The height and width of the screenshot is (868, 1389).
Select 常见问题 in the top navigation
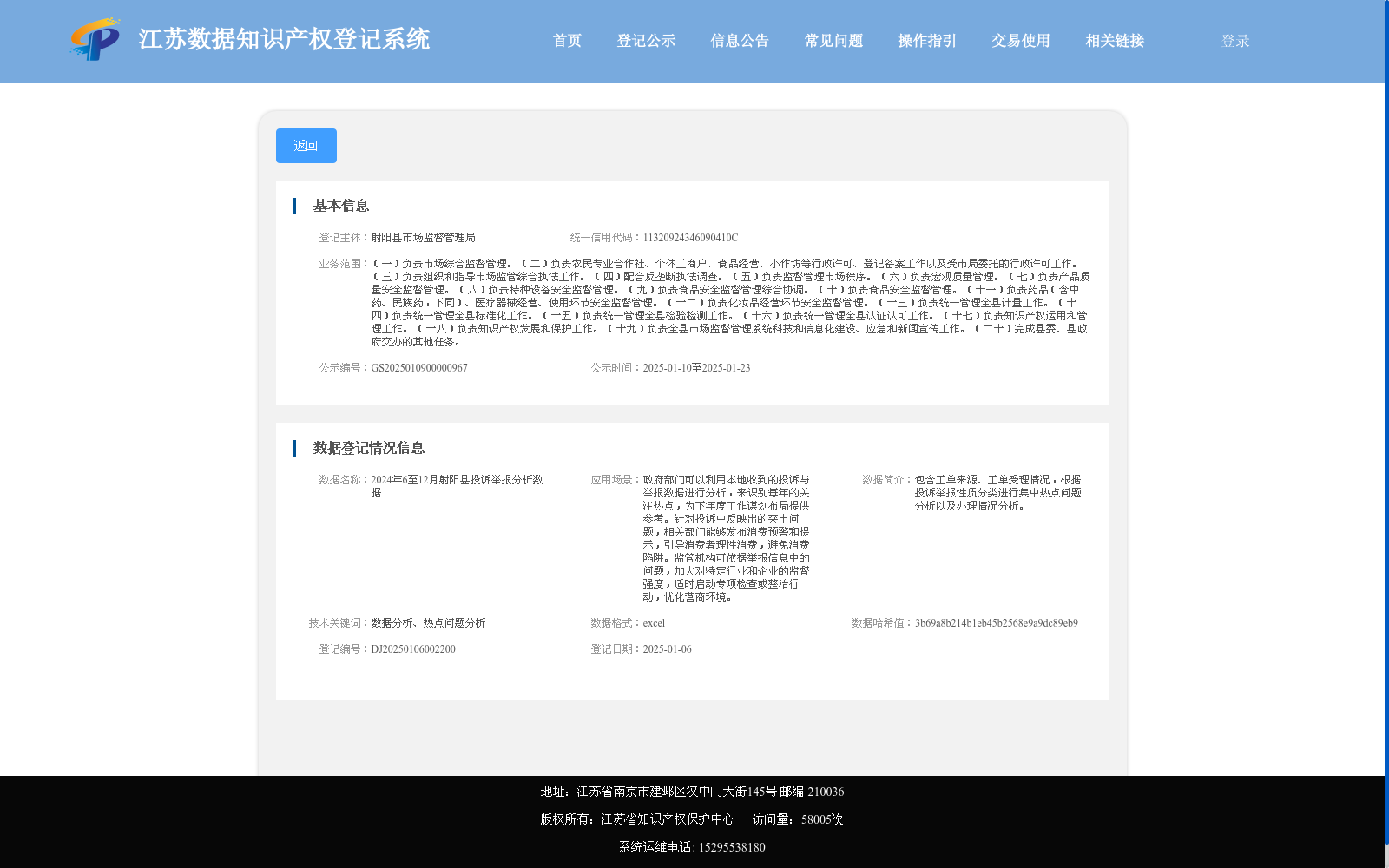833,41
